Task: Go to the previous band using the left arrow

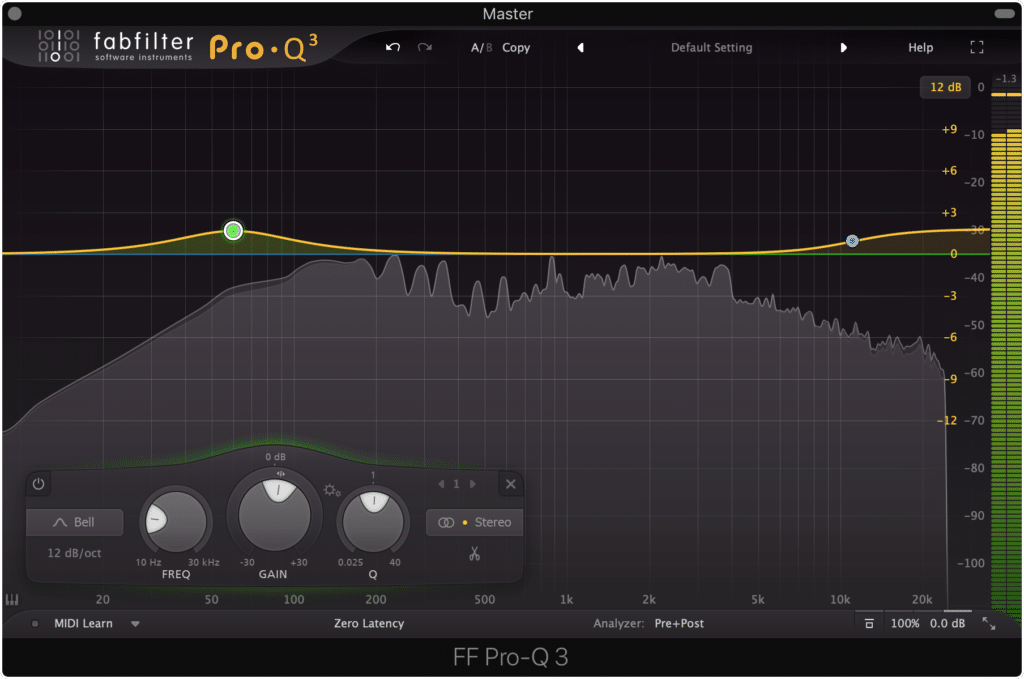Action: pyautogui.click(x=441, y=484)
